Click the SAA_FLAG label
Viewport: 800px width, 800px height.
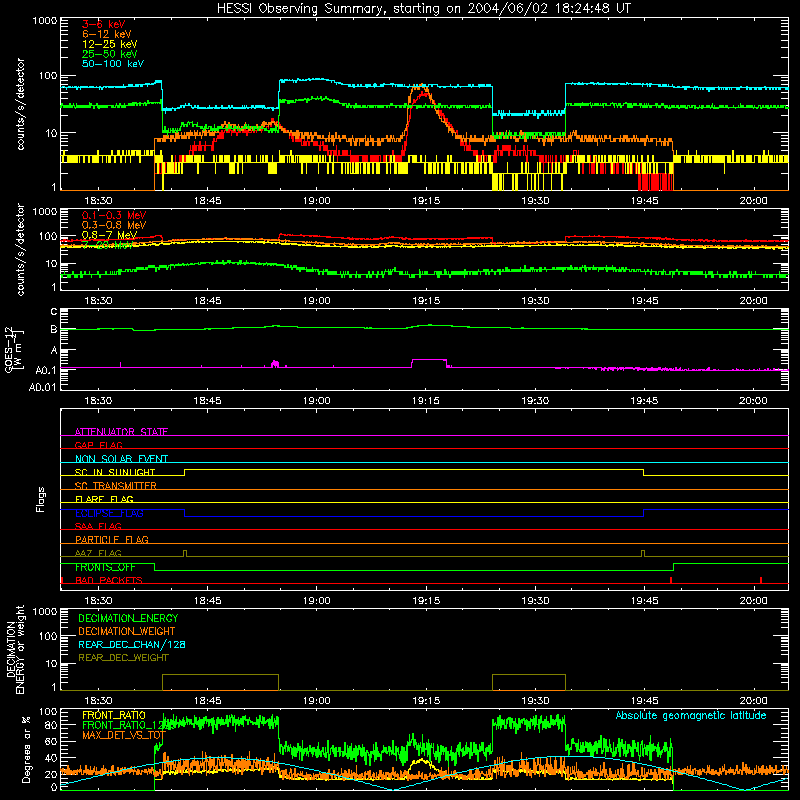[98, 526]
